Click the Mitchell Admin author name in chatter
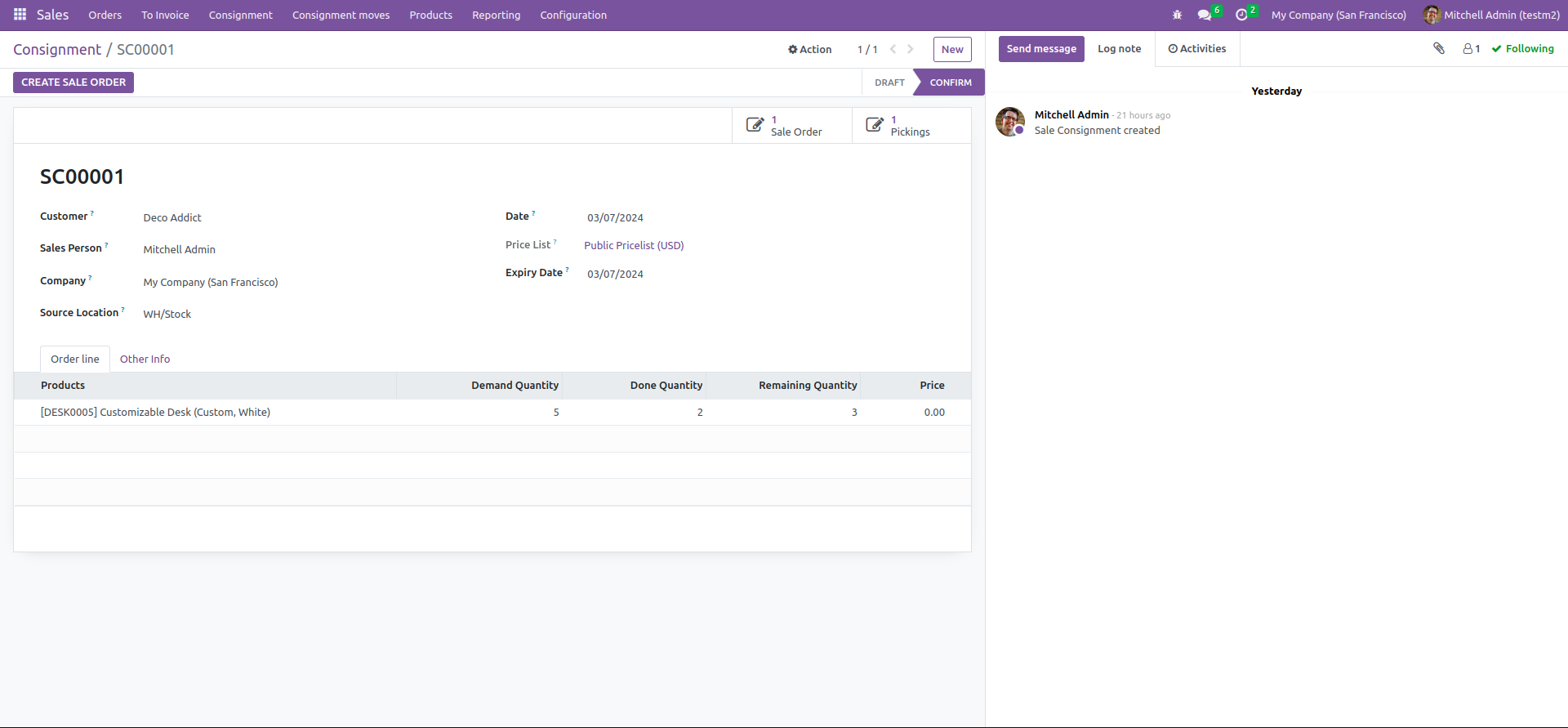Image resolution: width=1568 pixels, height=728 pixels. 1071,115
